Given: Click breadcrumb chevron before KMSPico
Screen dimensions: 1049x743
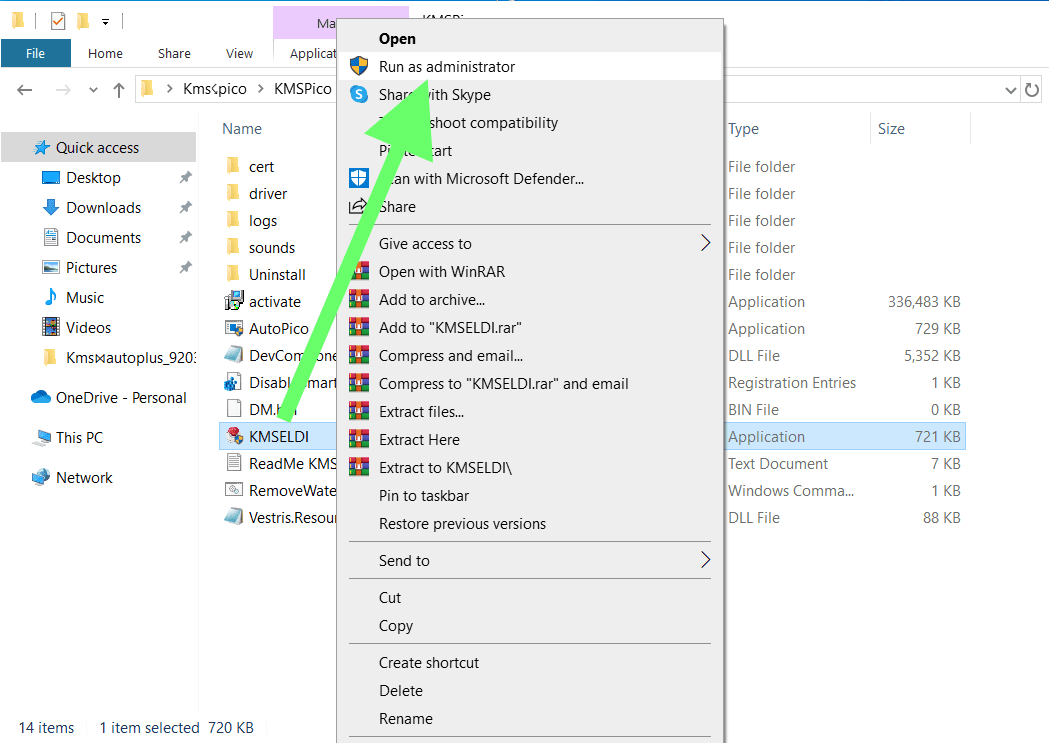Looking at the screenshot, I should point(260,88).
